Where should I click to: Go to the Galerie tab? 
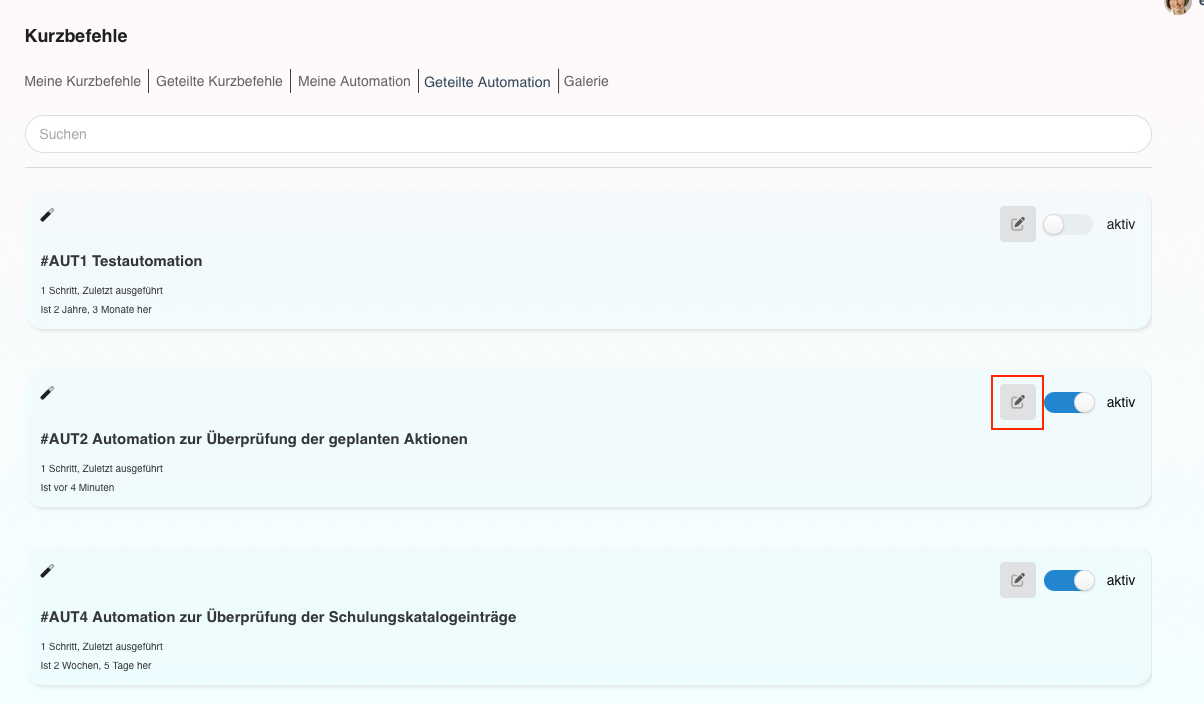click(x=586, y=81)
